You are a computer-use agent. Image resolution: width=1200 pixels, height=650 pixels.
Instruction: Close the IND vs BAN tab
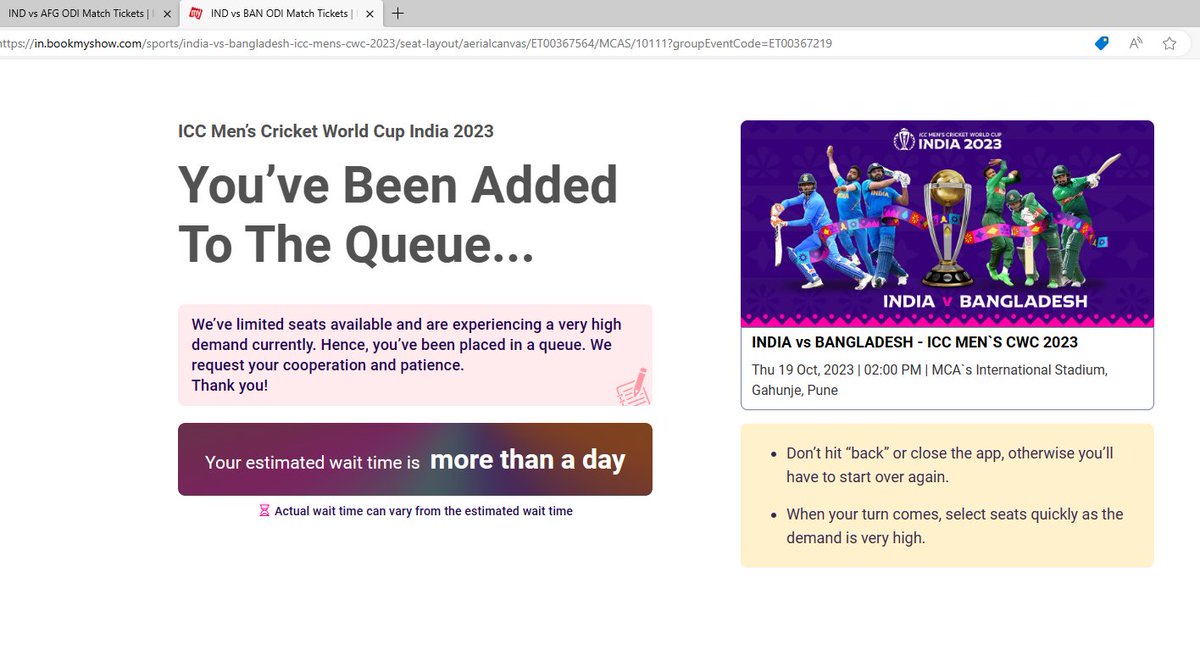tap(370, 14)
